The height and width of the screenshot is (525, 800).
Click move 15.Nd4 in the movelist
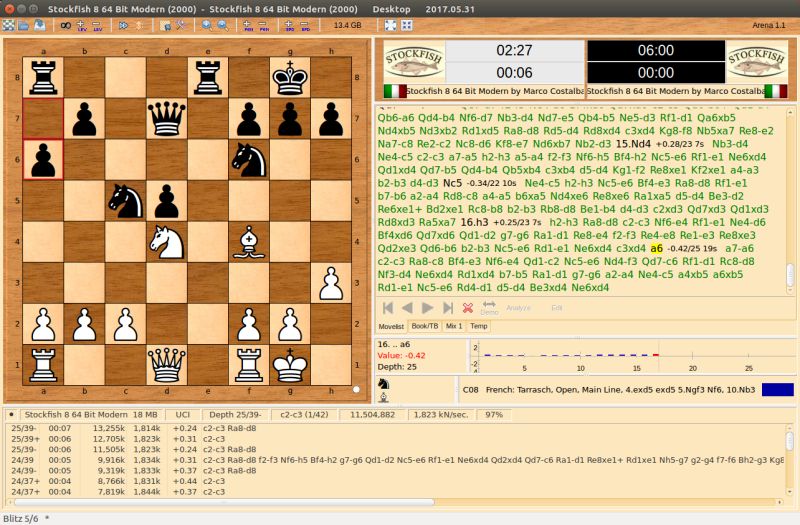[633, 144]
